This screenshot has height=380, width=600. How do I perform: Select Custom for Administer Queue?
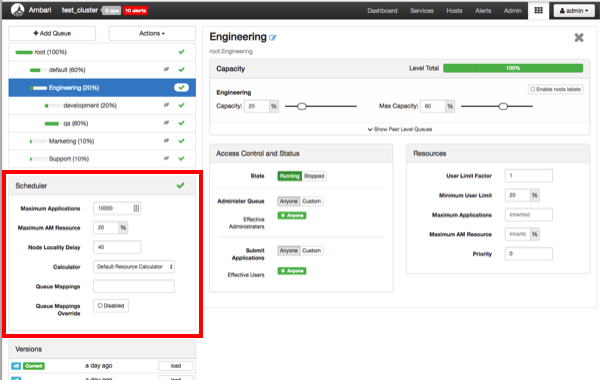tap(311, 201)
